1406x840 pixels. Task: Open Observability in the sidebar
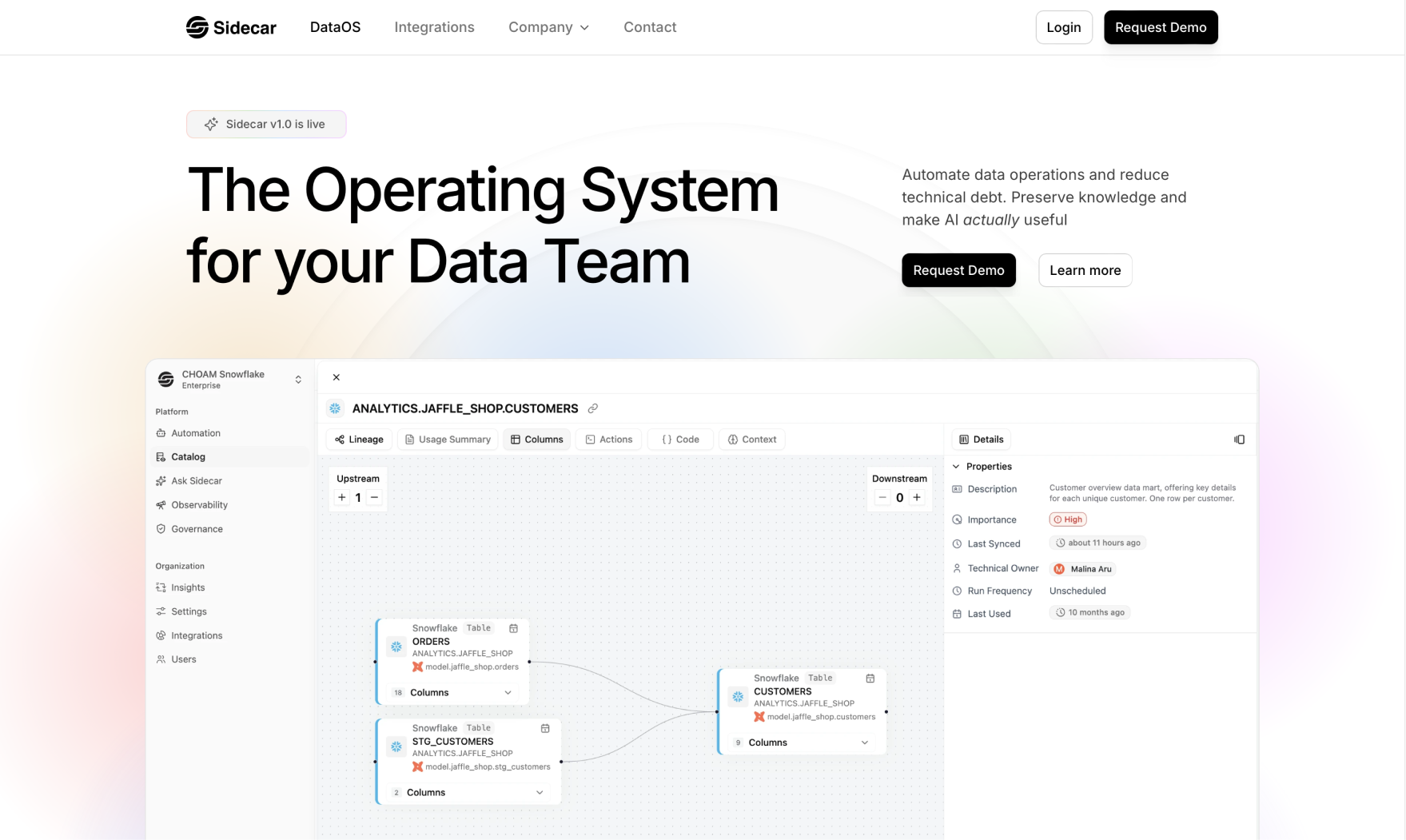(x=199, y=505)
